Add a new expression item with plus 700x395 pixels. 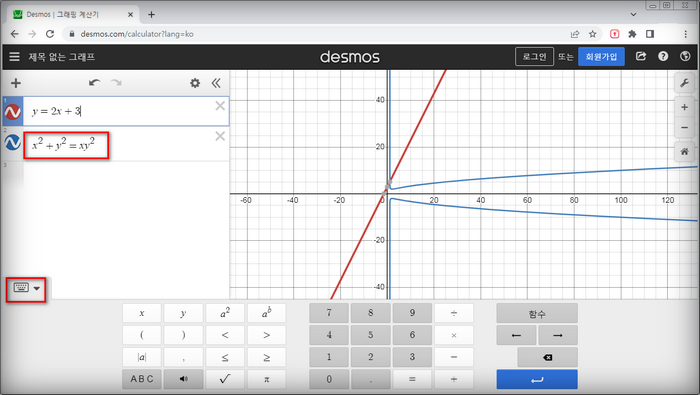click(16, 83)
